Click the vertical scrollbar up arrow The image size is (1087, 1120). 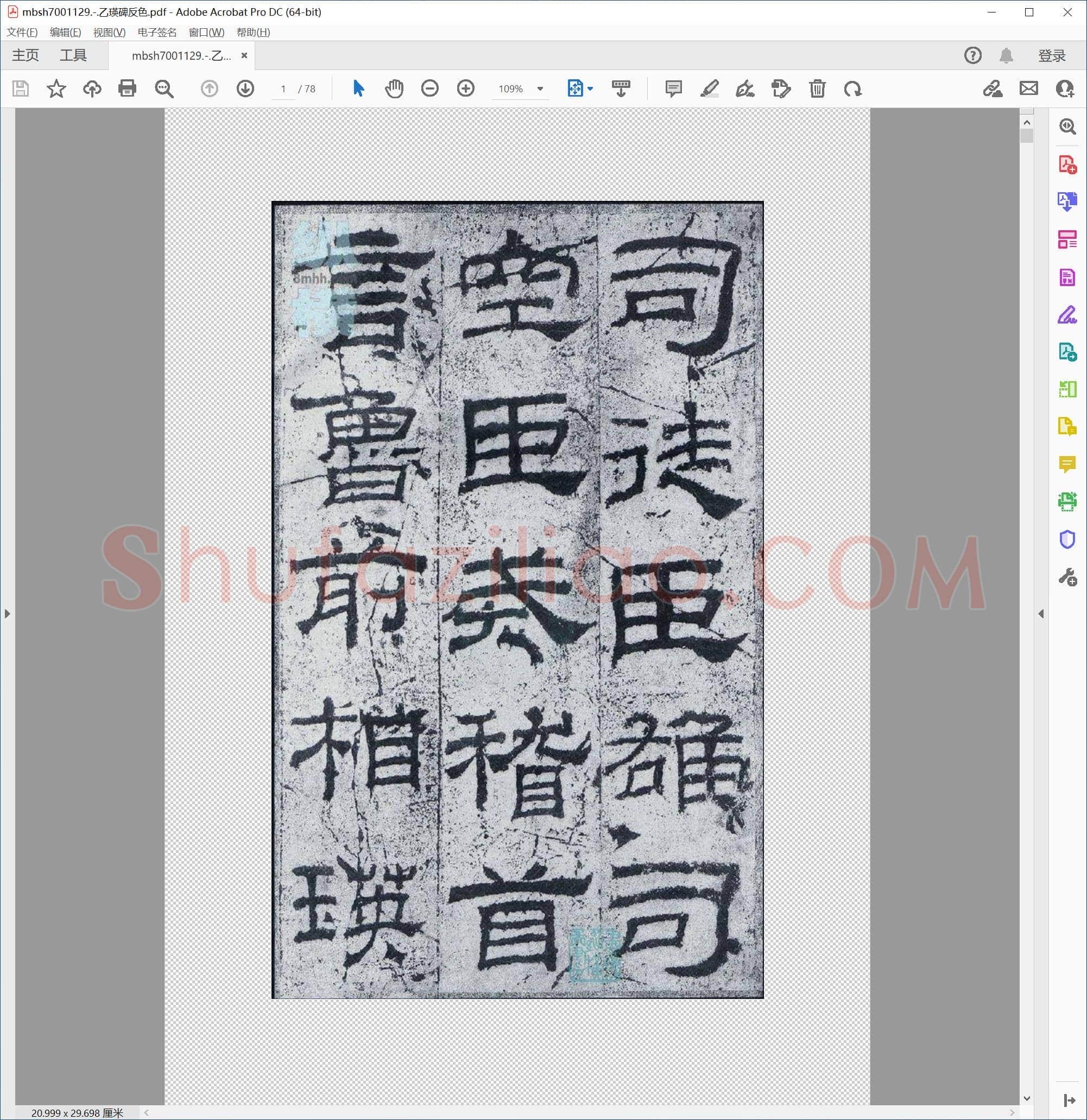click(1026, 123)
